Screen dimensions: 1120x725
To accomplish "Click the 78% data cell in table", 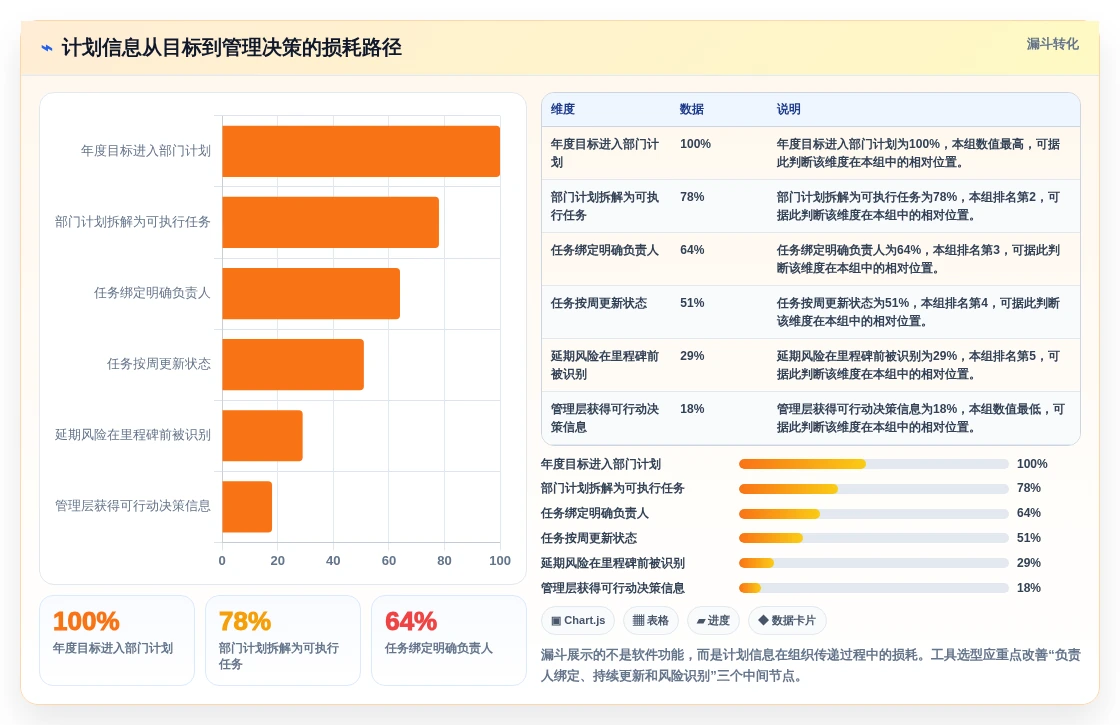I will click(x=692, y=197).
